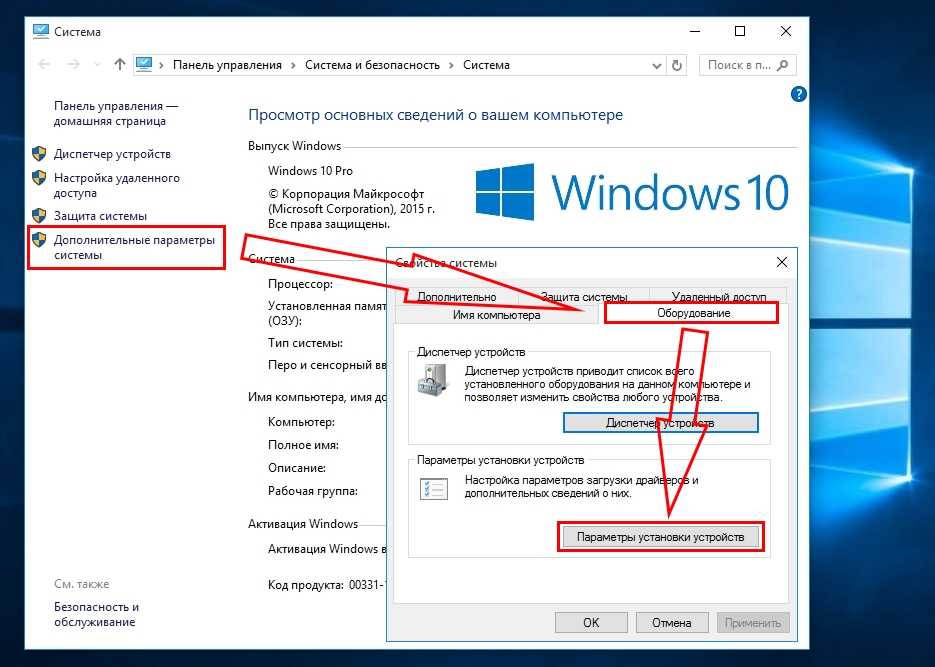This screenshot has width=935, height=667.
Task: Click the forward navigation arrow
Action: [73, 64]
